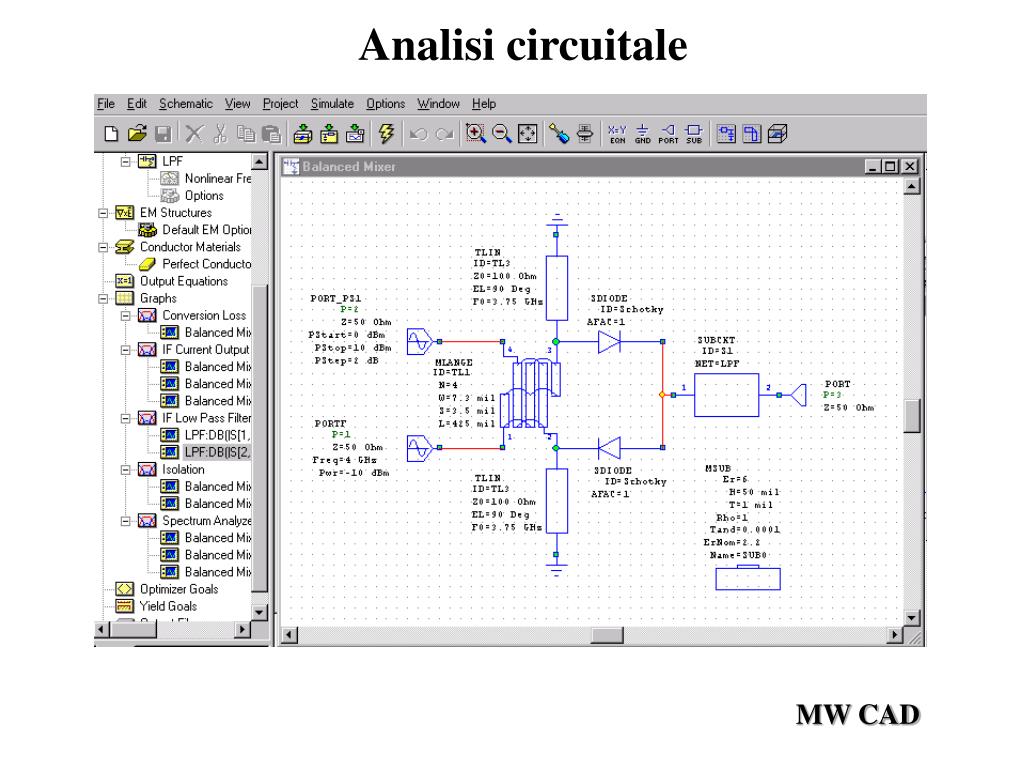Viewport: 1024px width, 768px height.
Task: Click the View Layout icon in the toolbar
Action: pyautogui.click(x=752, y=134)
